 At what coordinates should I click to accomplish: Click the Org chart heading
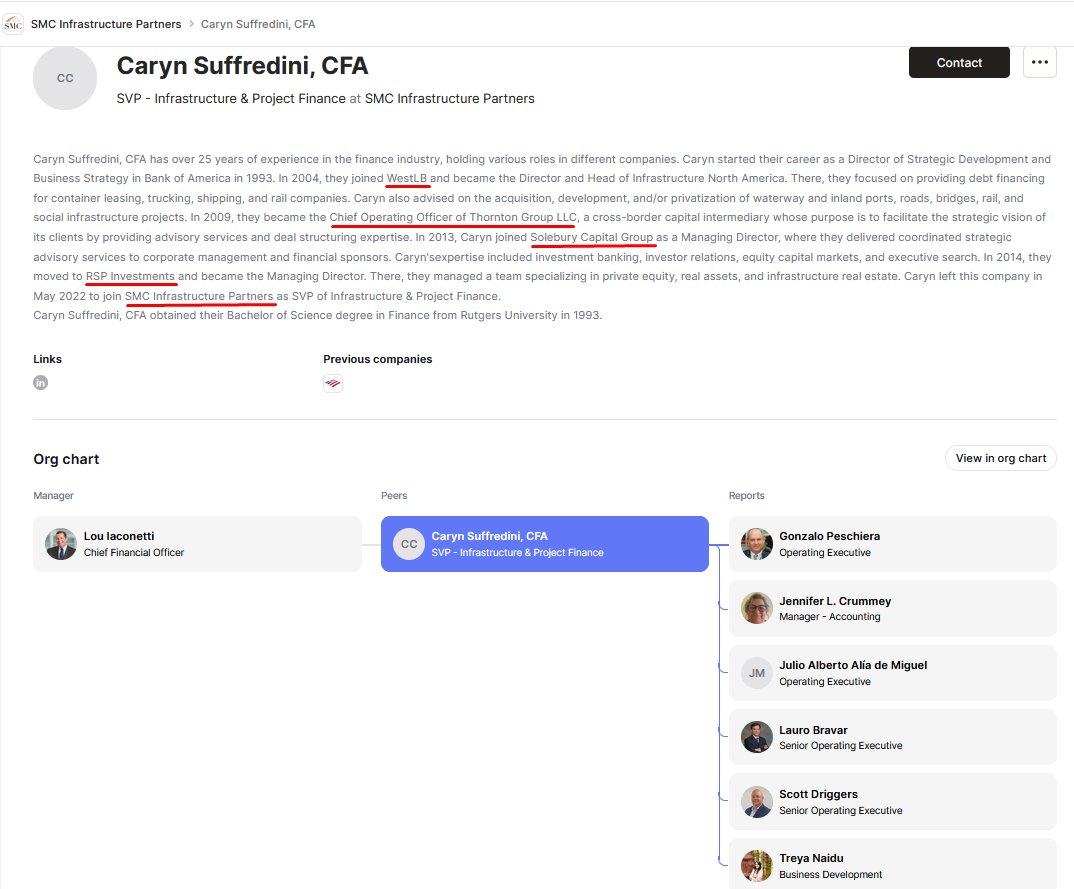pyautogui.click(x=66, y=459)
